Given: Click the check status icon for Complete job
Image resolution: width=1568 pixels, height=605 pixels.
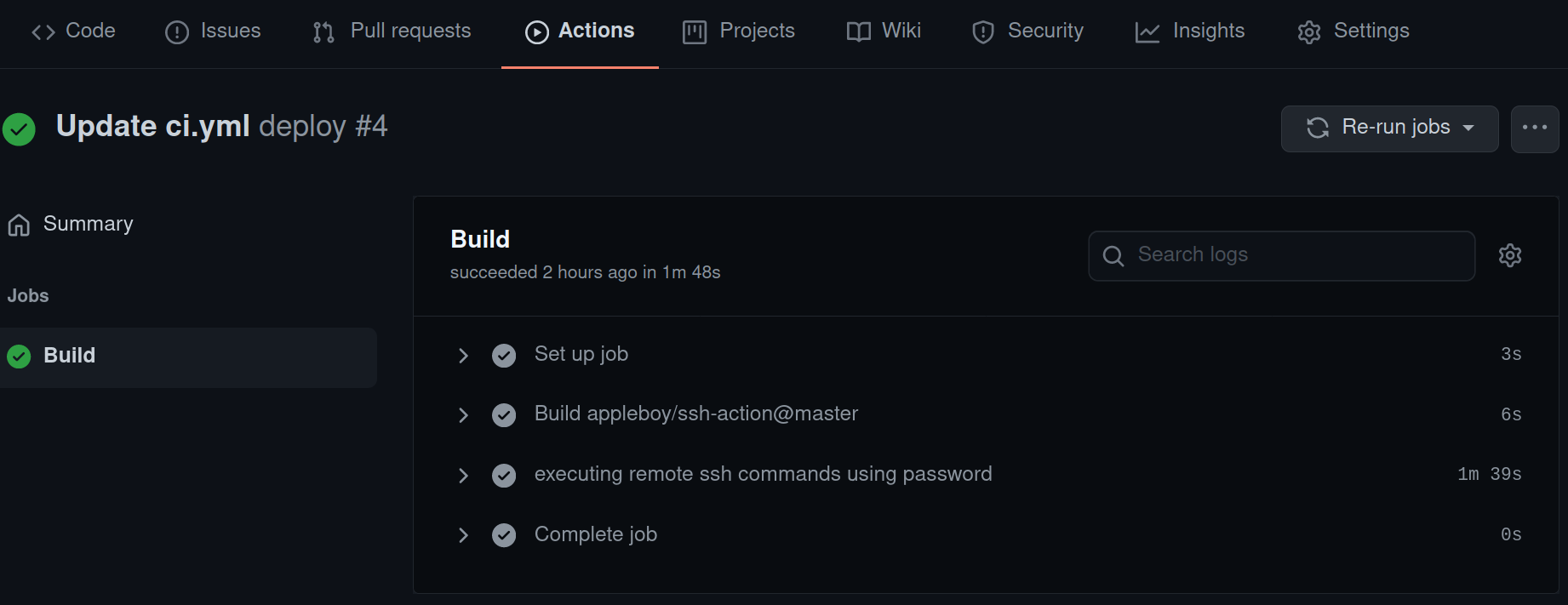Looking at the screenshot, I should (504, 535).
